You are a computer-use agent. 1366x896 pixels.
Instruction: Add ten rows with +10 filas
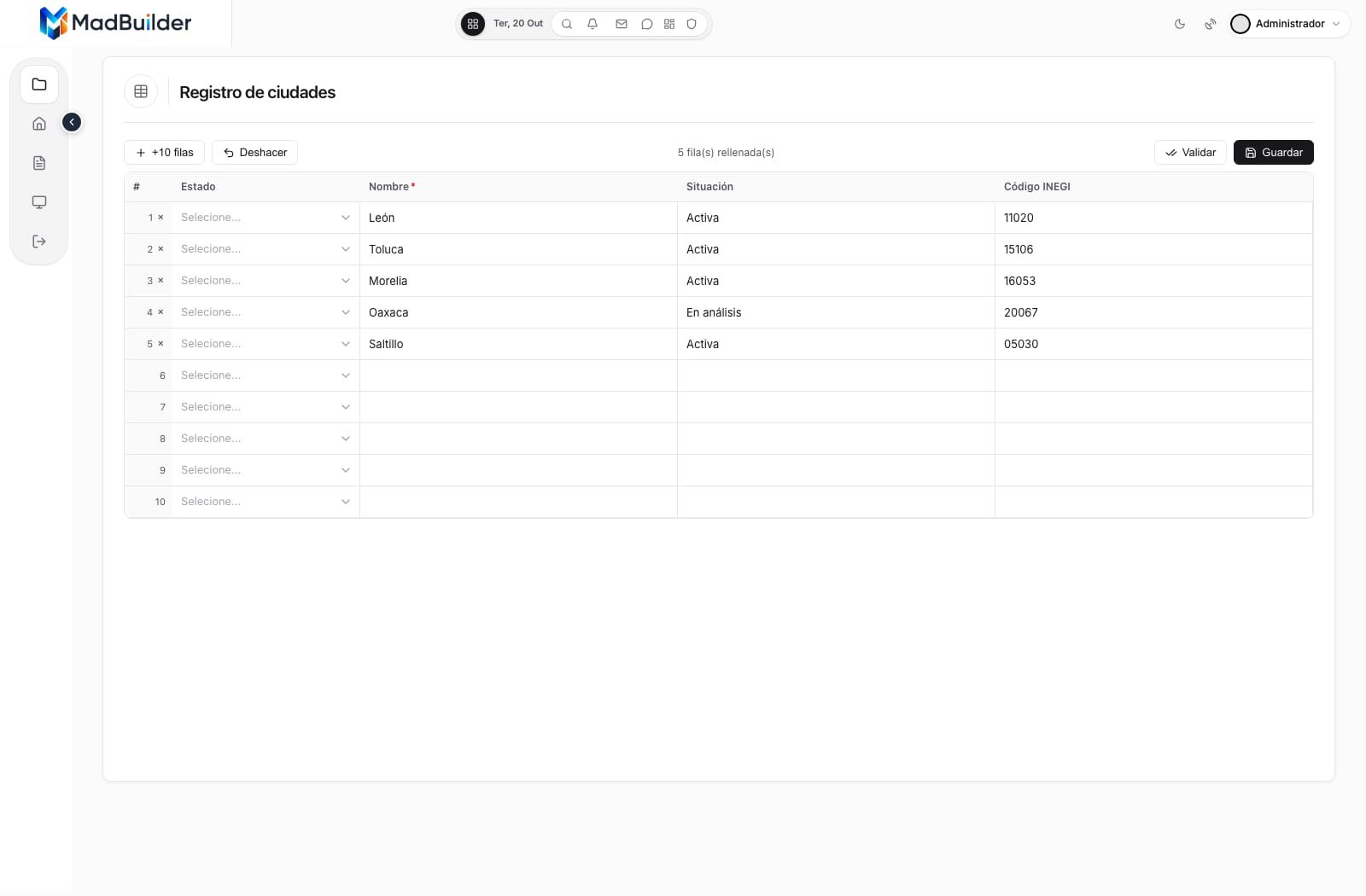point(164,152)
